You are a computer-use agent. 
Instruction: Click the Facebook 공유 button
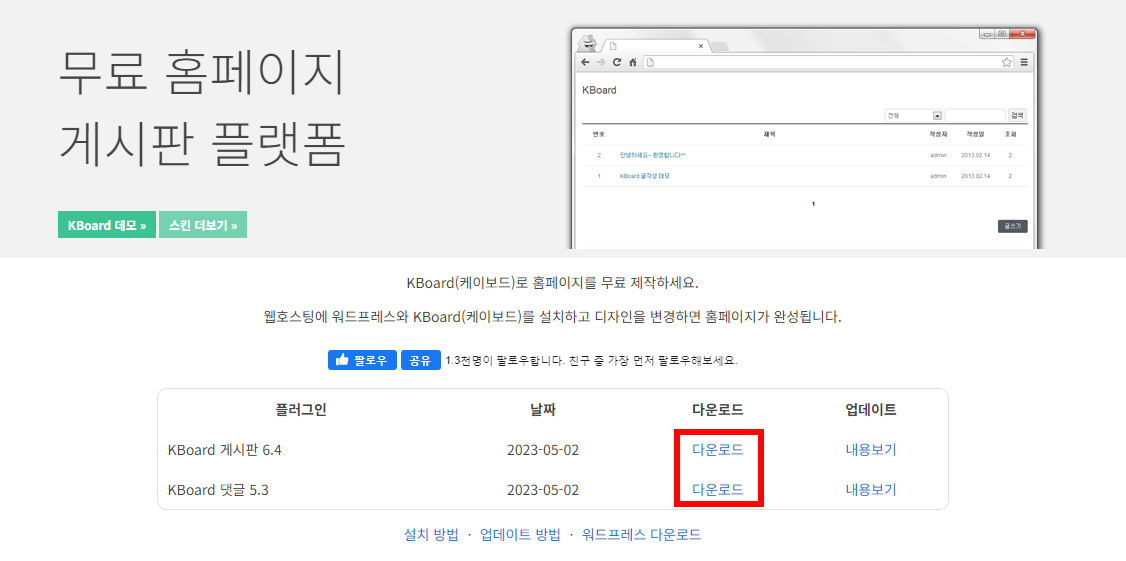pos(420,361)
